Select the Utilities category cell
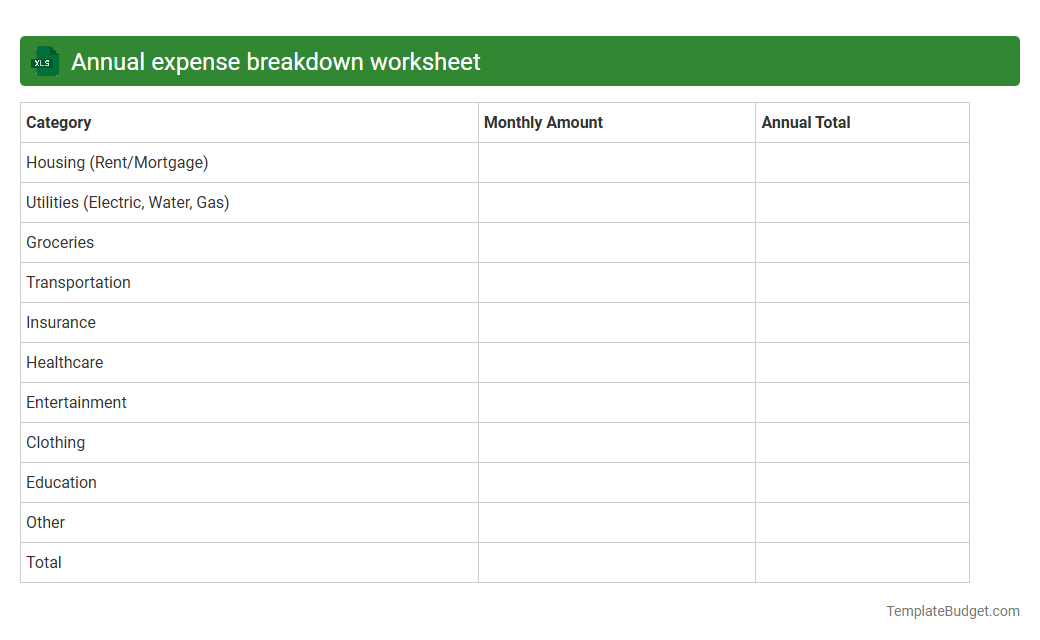1040x640 pixels. click(127, 202)
